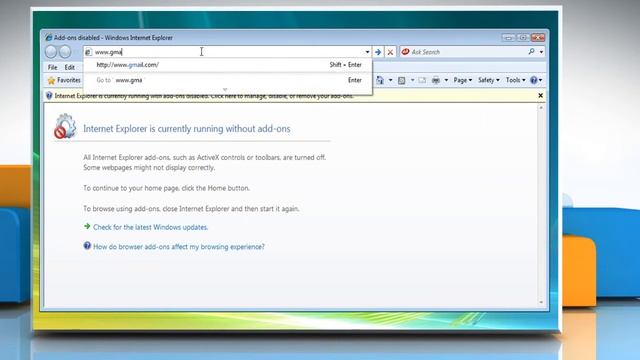This screenshot has width=640, height=360.
Task: Open search provider options dropdown arrow
Action: [541, 52]
